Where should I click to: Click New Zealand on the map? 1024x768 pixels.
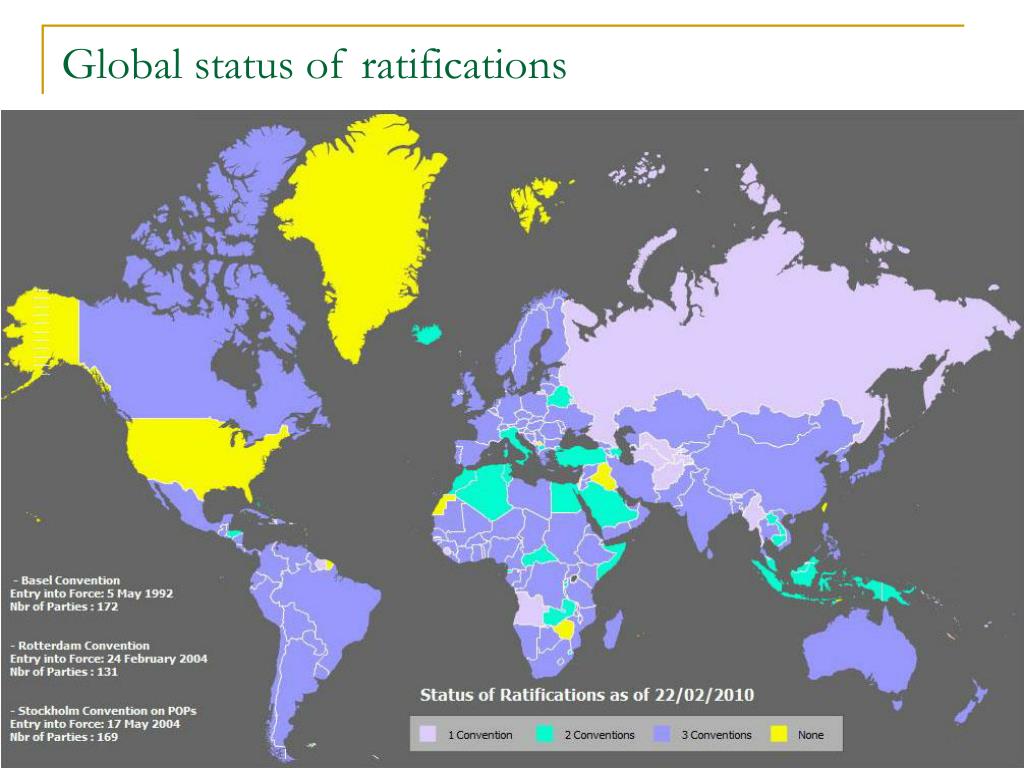pyautogui.click(x=972, y=702)
